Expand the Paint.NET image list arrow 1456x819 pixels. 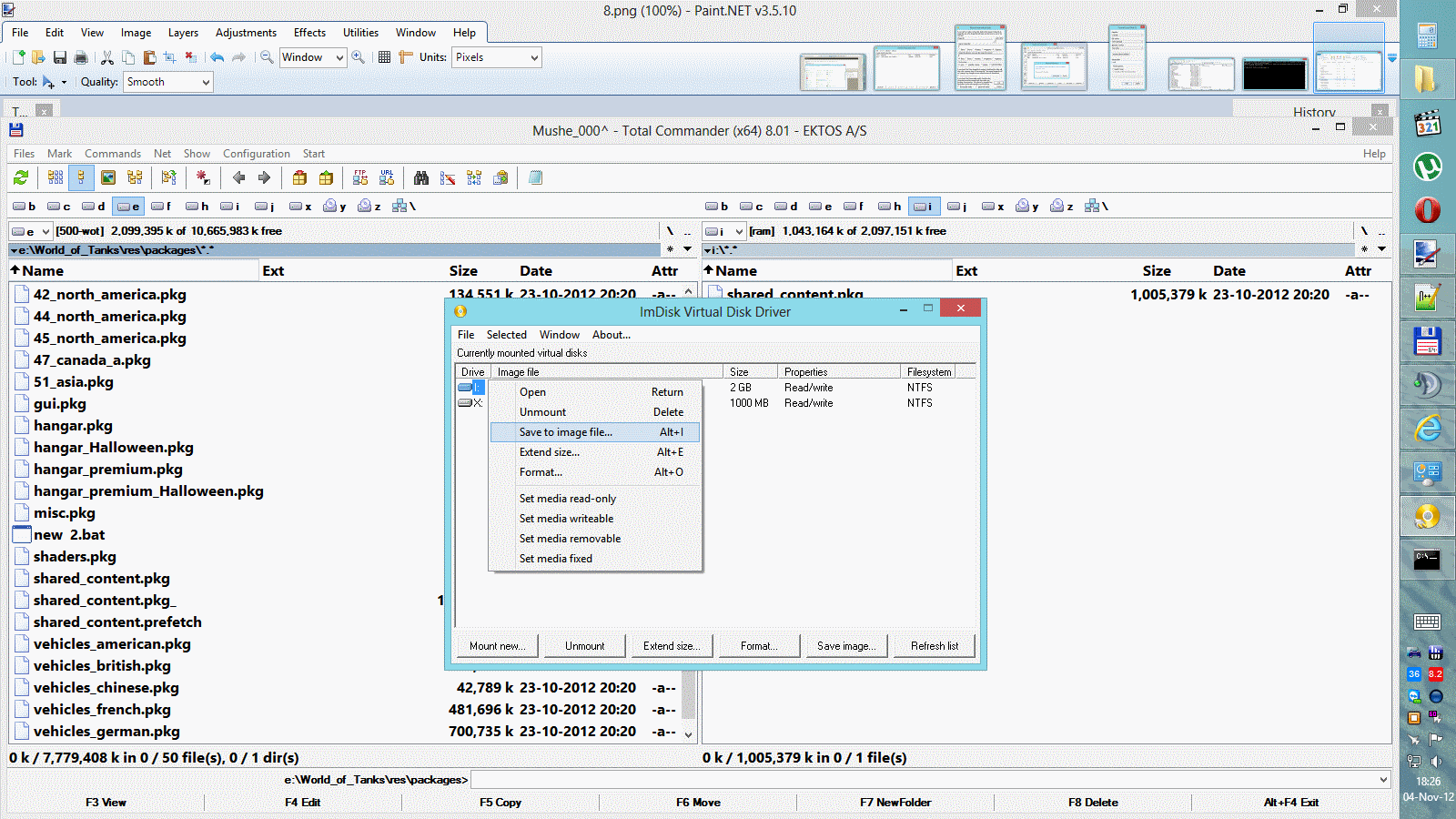coord(1391,58)
